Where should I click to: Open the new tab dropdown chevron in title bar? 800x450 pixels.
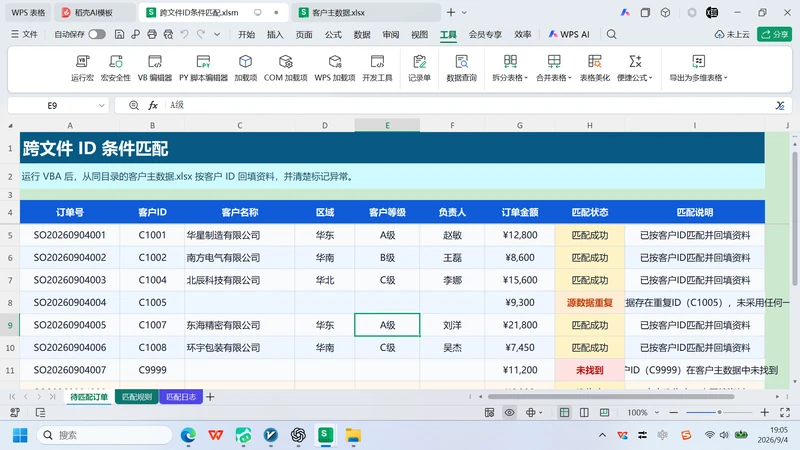(x=464, y=12)
